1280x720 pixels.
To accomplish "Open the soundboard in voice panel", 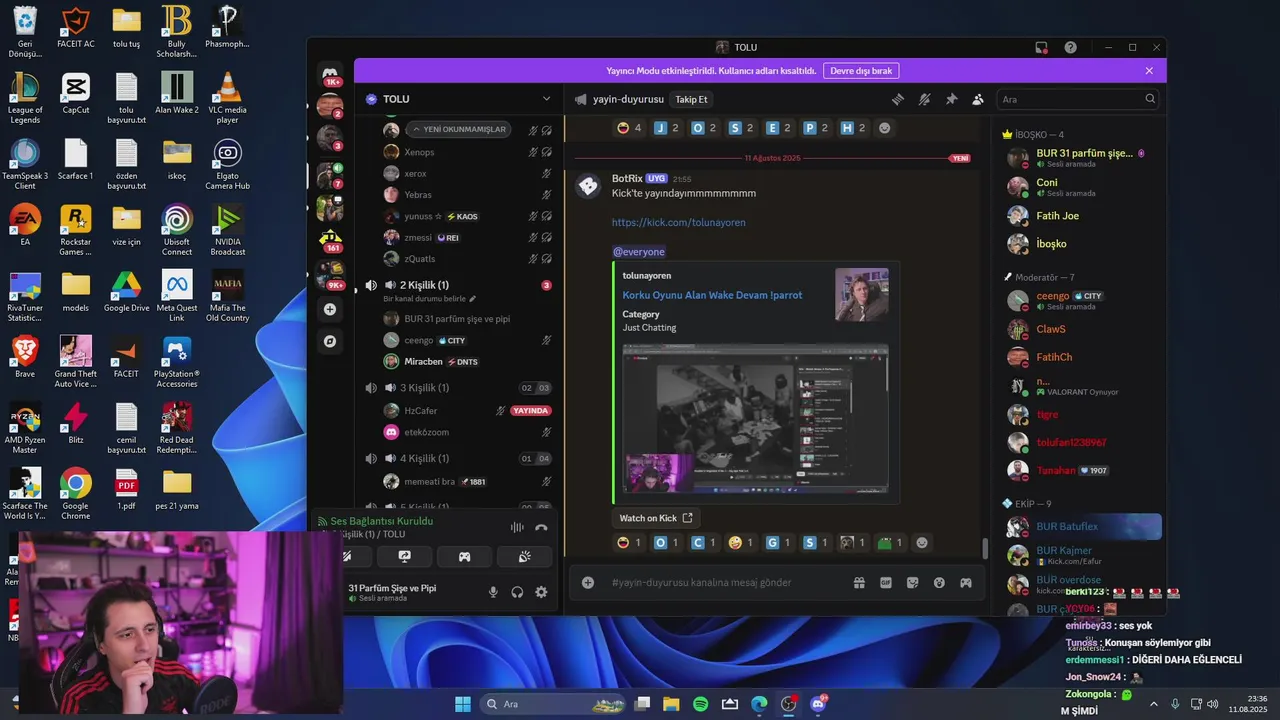I will pos(524,557).
